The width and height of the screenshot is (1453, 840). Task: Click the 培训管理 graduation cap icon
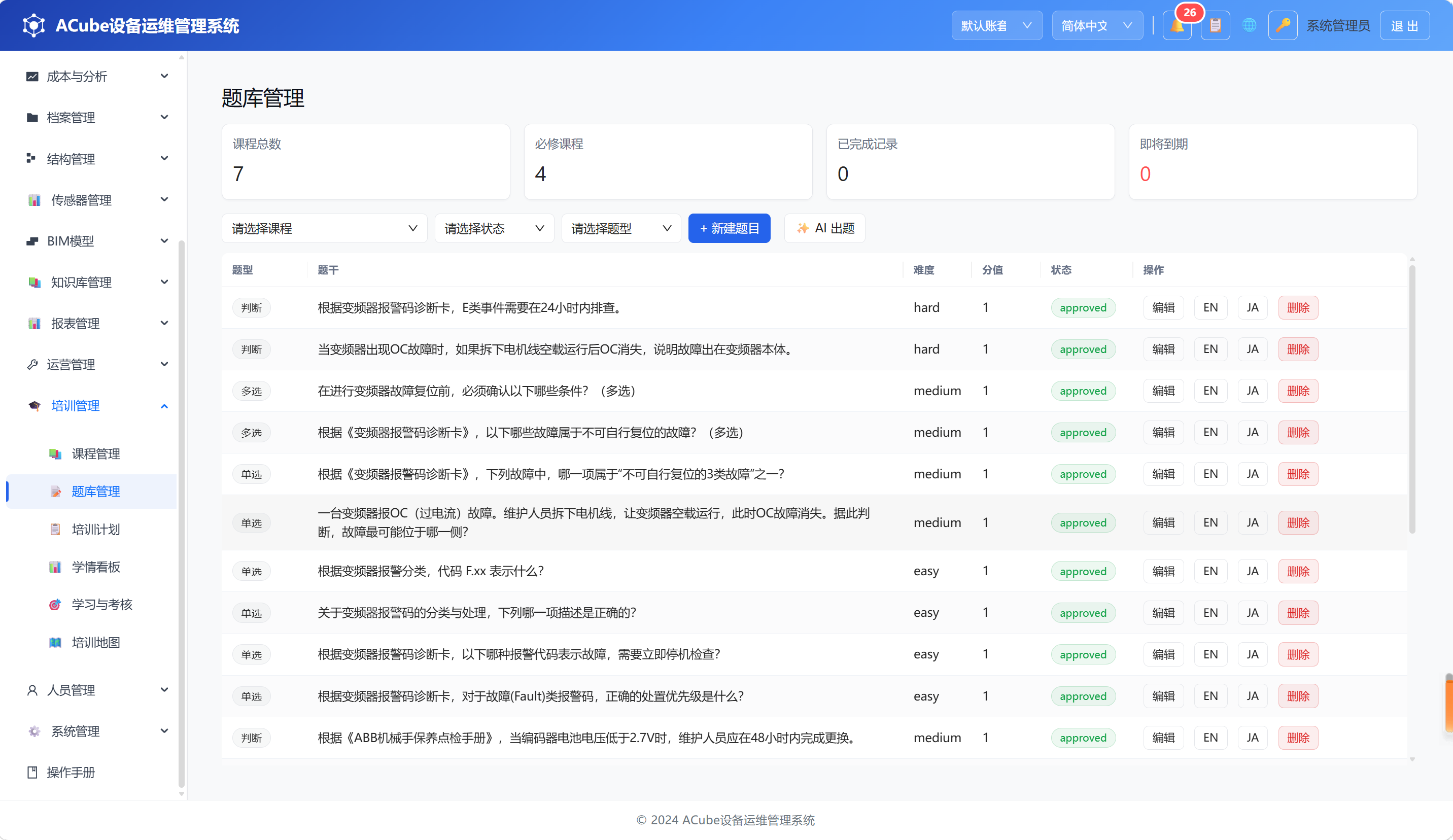[x=34, y=406]
